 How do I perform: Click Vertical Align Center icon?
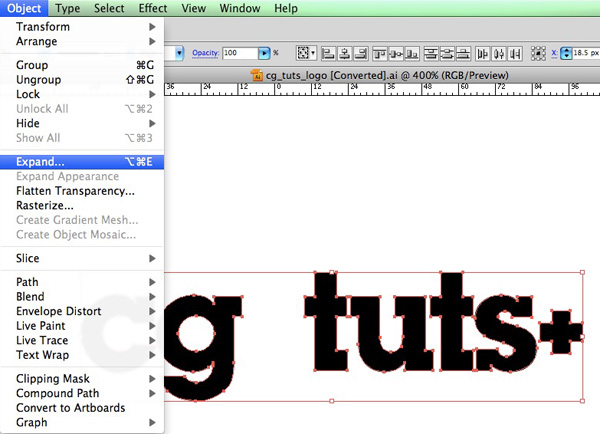pyautogui.click(x=396, y=54)
